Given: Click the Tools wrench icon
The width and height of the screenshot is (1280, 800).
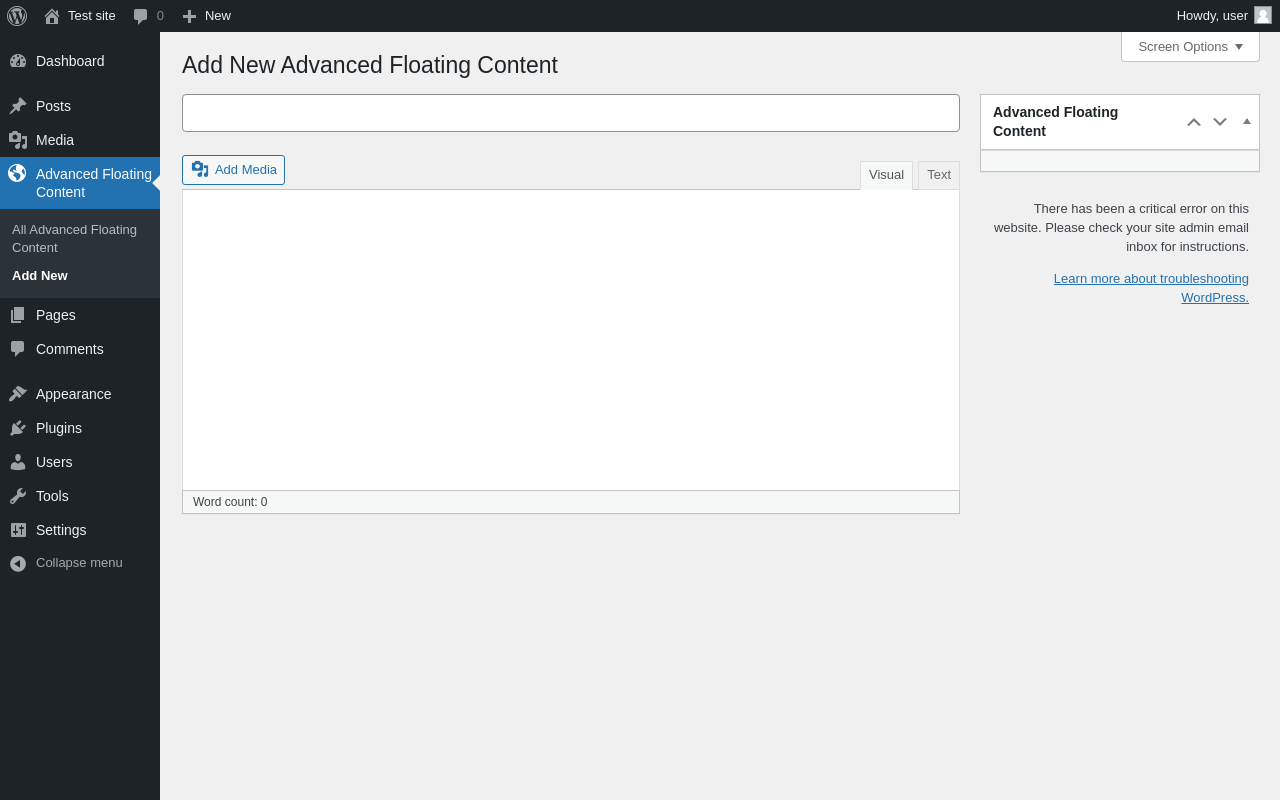Looking at the screenshot, I should (x=18, y=496).
